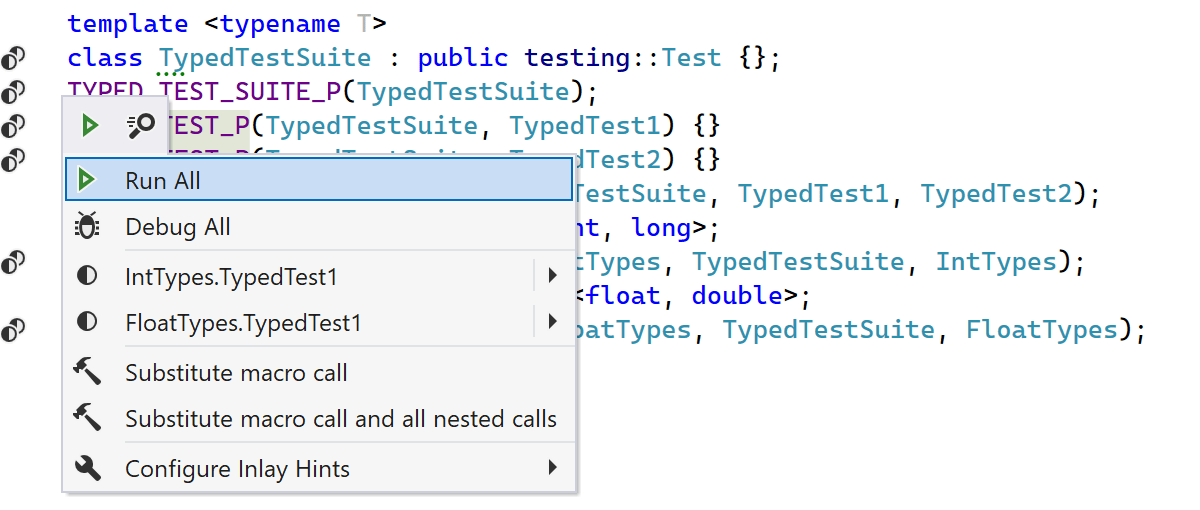
Task: Expand the FloatTypes.TypedTest1 submenu arrow
Action: point(552,322)
